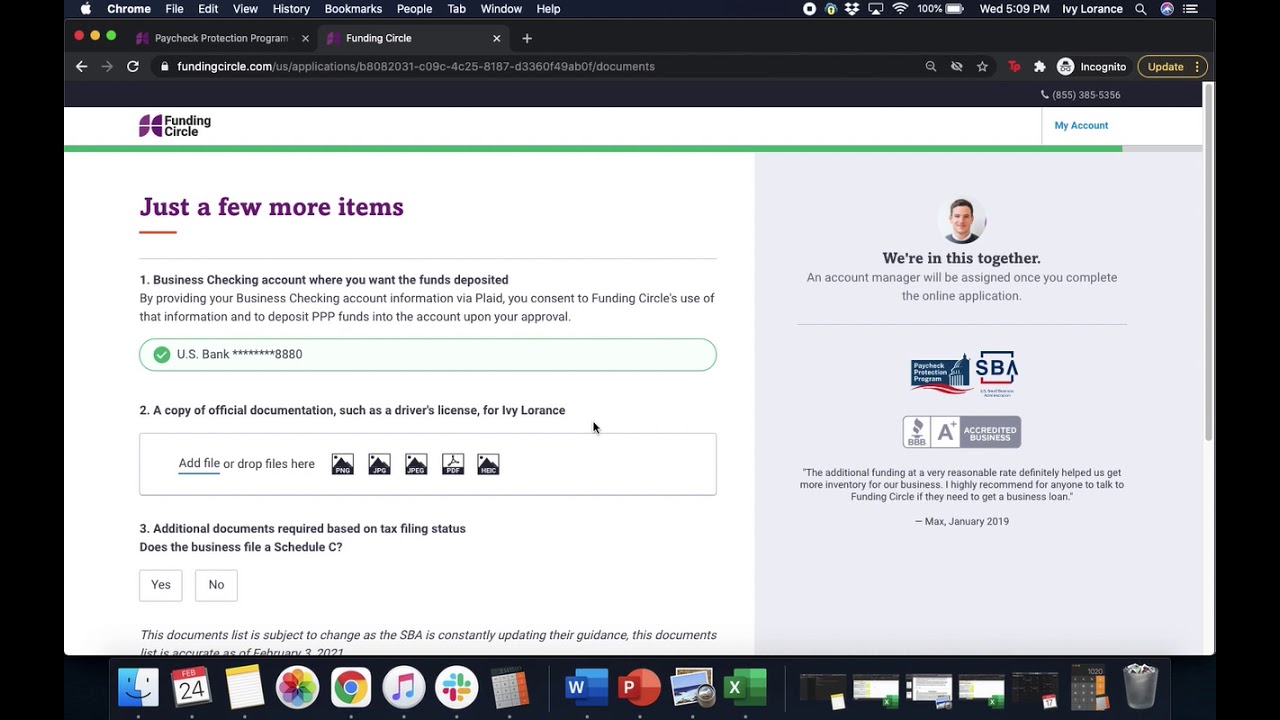
Task: Answer No to Schedule C question
Action: point(216,585)
